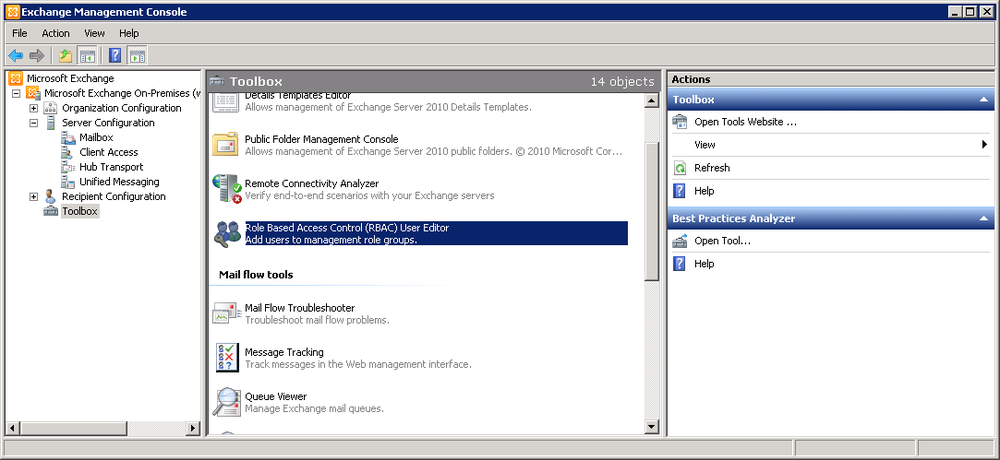This screenshot has height=460, width=1000.
Task: Click the Up one level folder icon
Action: click(x=65, y=56)
